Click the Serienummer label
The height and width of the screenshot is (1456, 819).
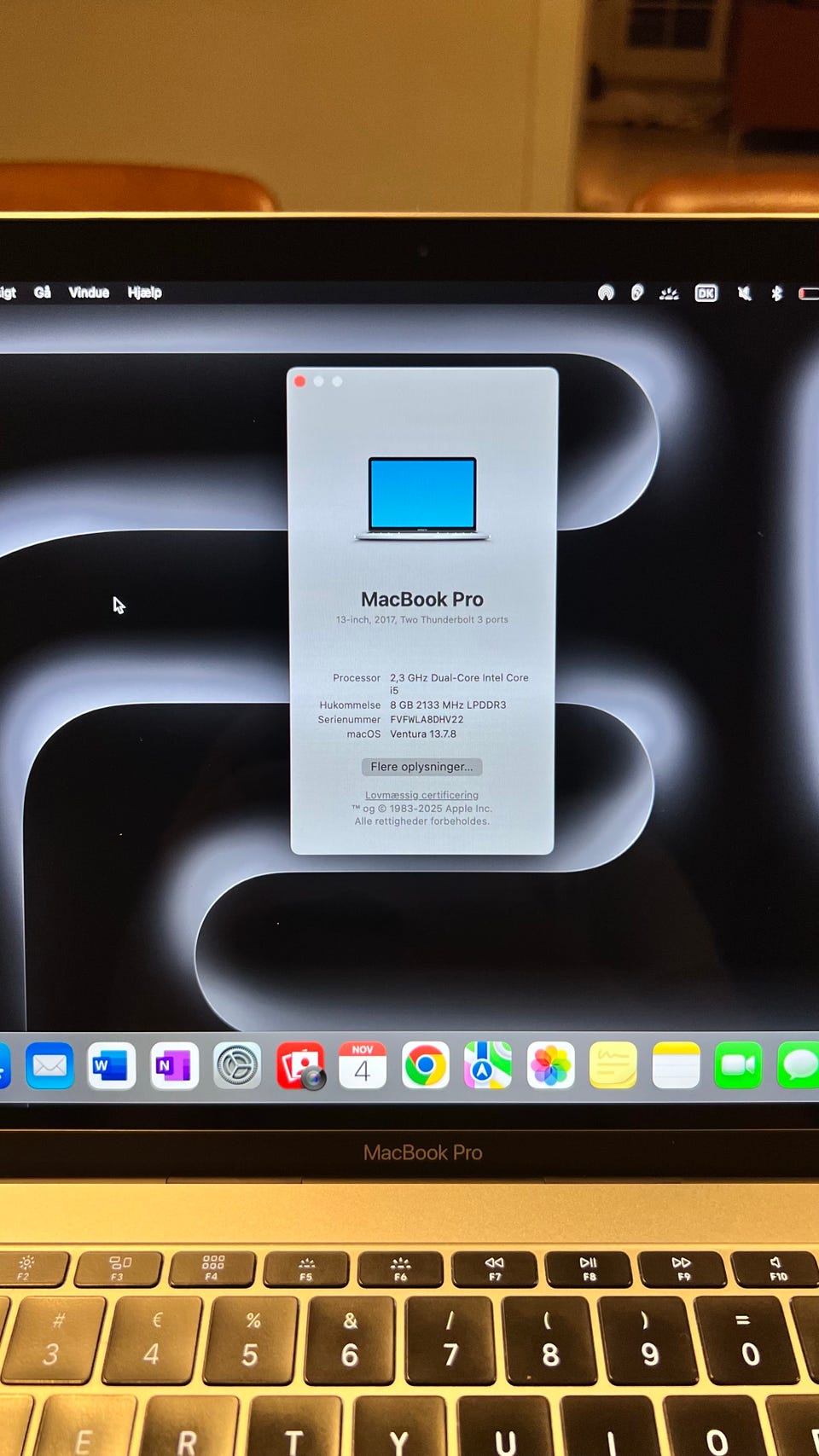coord(349,720)
